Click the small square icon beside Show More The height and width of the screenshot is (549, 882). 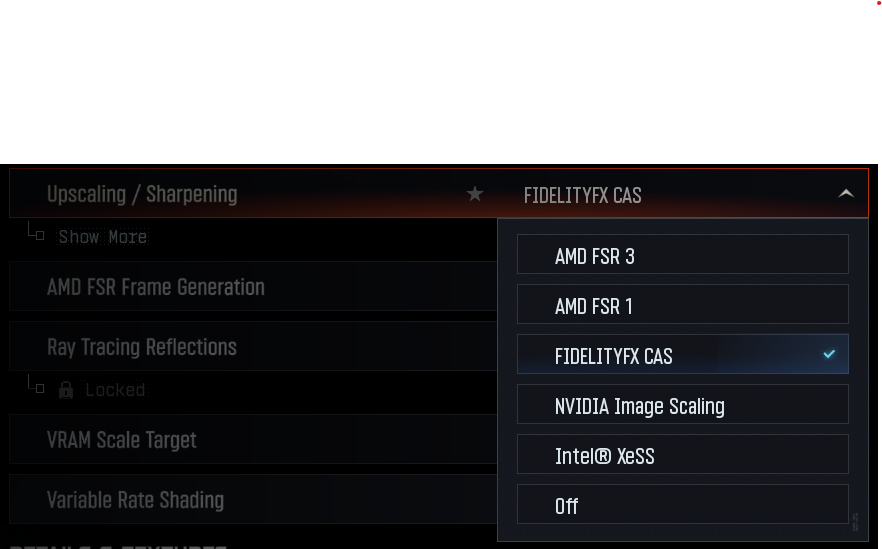tap(40, 236)
